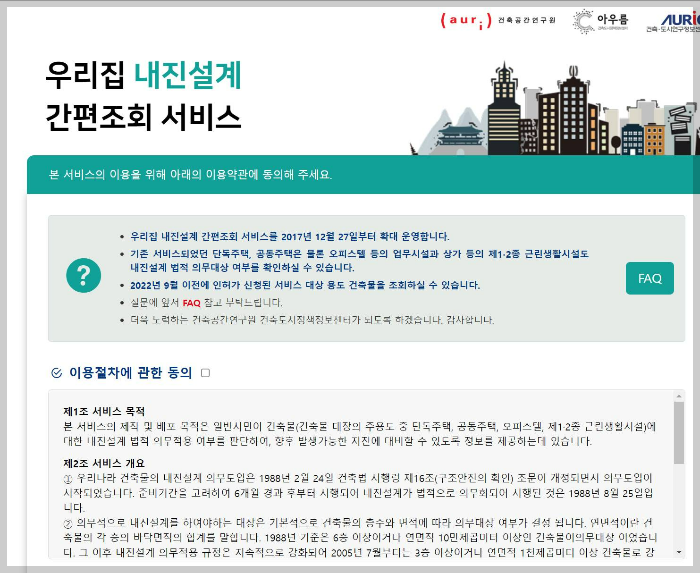700x573 pixels.
Task: Click the red FAQ link in notice text
Action: [x=192, y=303]
